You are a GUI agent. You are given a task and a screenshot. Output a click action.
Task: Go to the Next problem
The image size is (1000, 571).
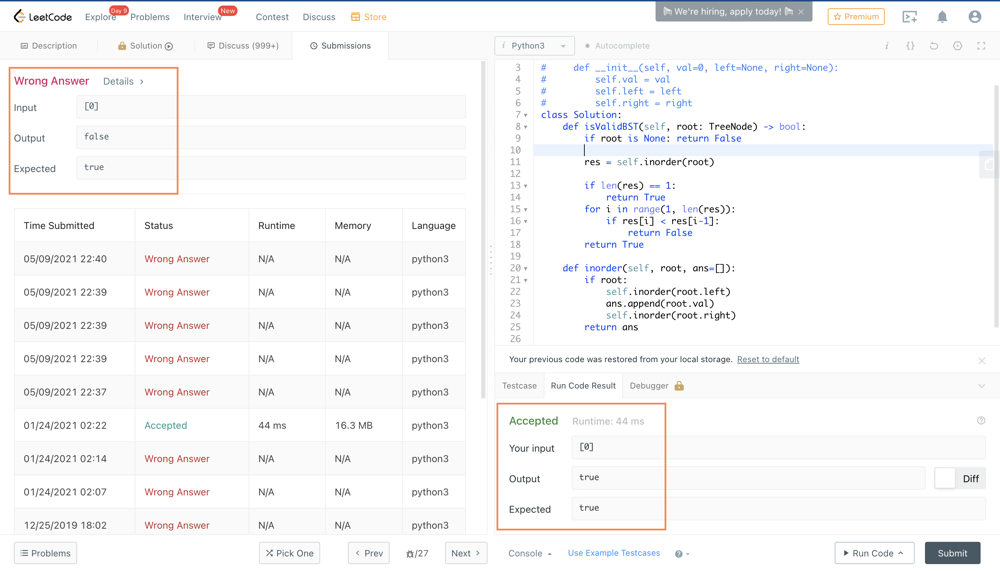(466, 553)
